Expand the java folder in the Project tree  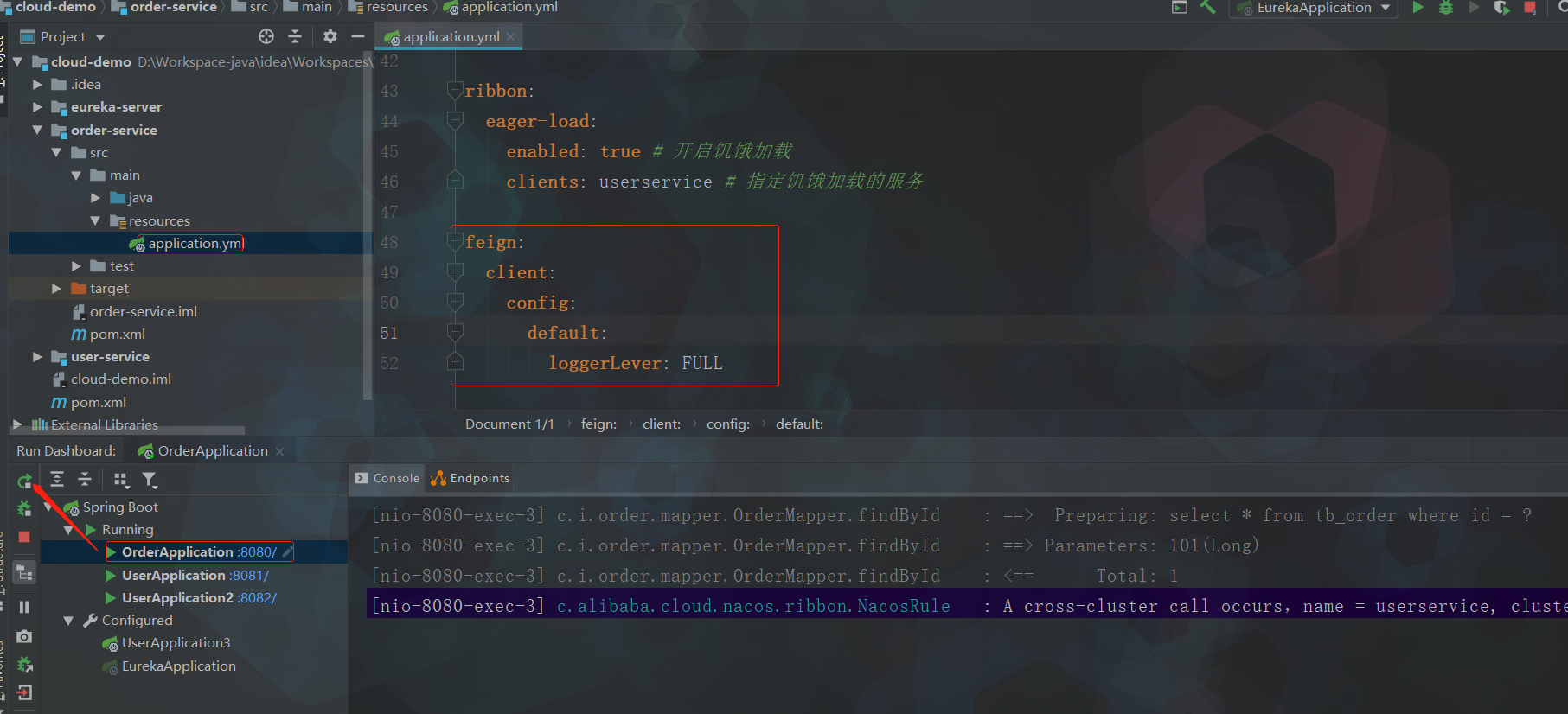96,198
